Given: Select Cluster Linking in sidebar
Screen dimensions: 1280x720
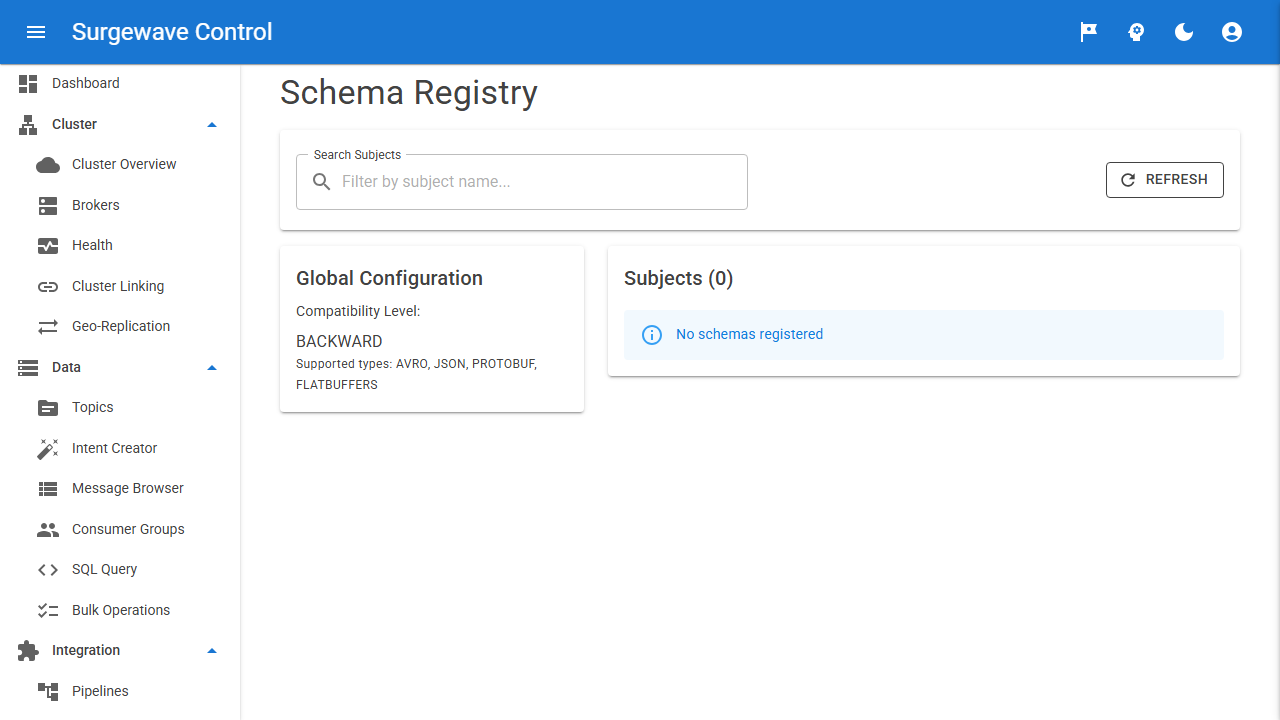Looking at the screenshot, I should 120,286.
